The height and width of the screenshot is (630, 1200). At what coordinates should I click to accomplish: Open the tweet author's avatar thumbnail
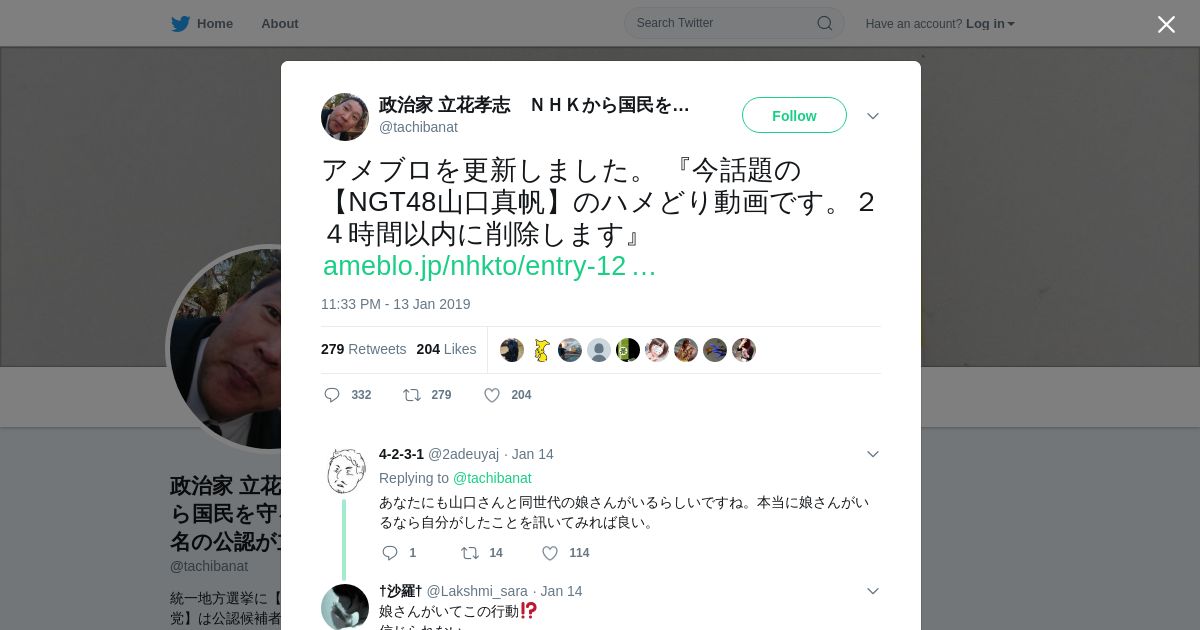[x=345, y=117]
